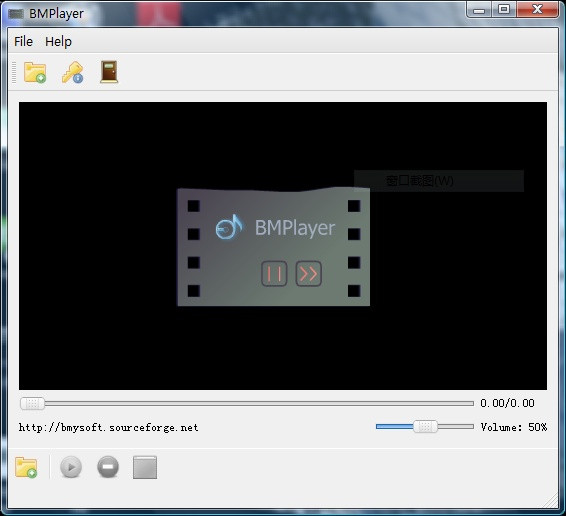Image resolution: width=566 pixels, height=516 pixels.
Task: Click the playback seek slider handle
Action: tap(32, 403)
